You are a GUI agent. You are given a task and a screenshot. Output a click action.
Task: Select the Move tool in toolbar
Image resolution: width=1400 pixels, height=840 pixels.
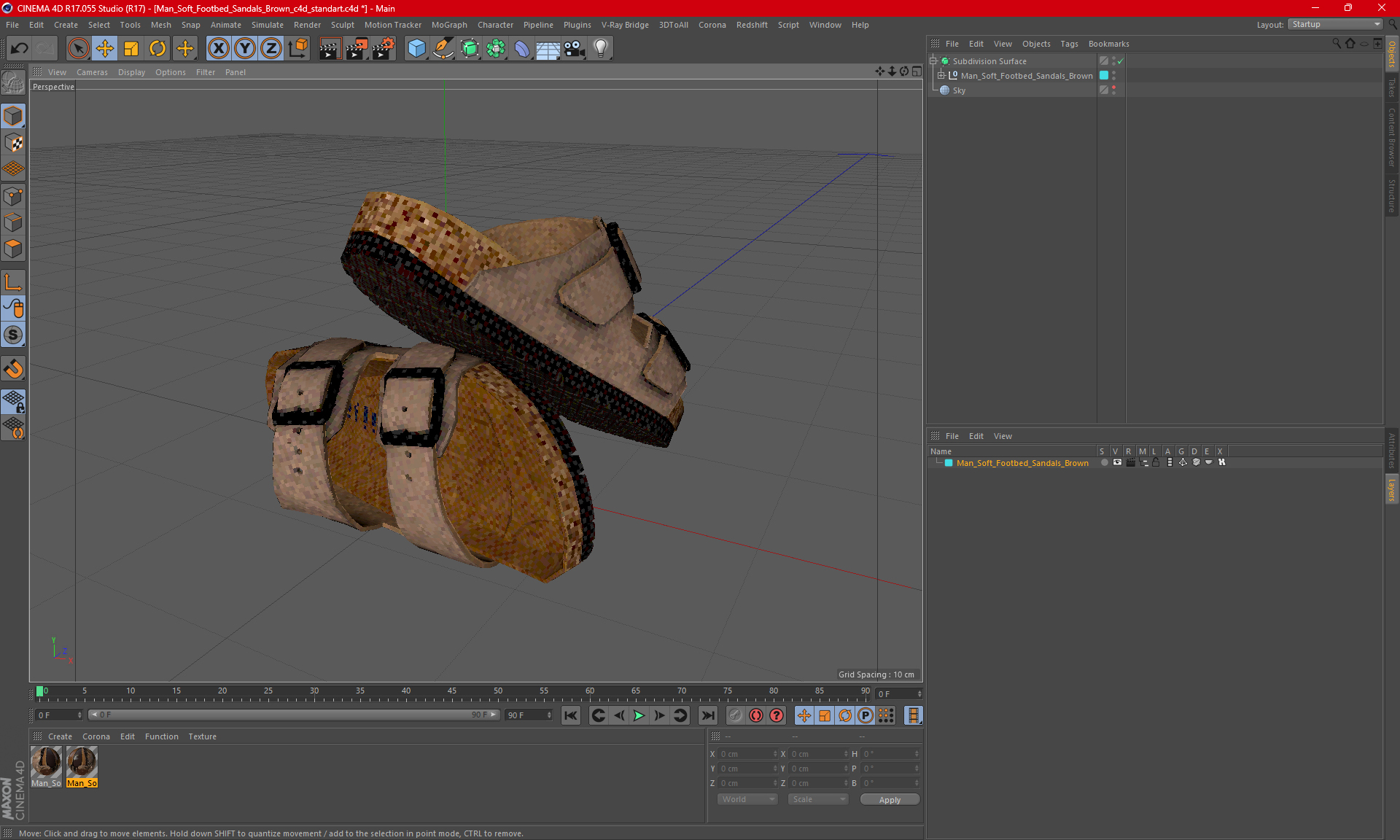tap(105, 49)
